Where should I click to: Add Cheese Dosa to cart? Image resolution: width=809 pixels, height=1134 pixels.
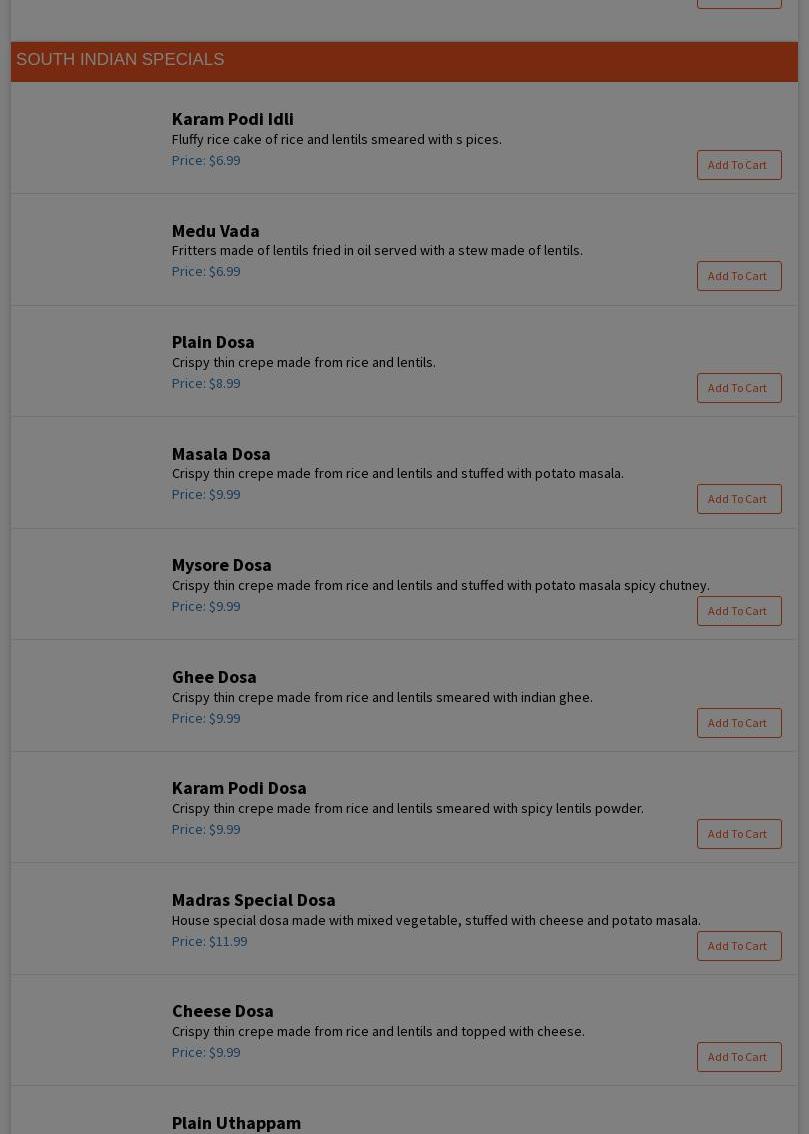tap(738, 1057)
